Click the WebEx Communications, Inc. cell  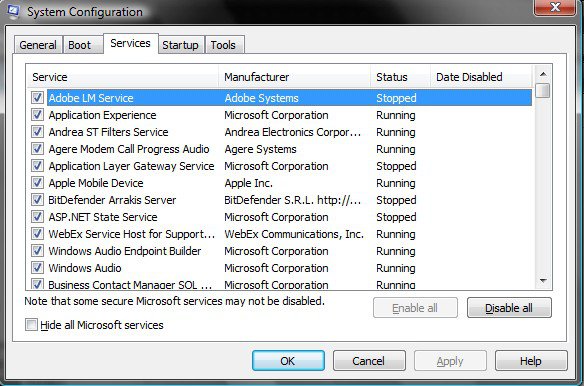point(294,234)
